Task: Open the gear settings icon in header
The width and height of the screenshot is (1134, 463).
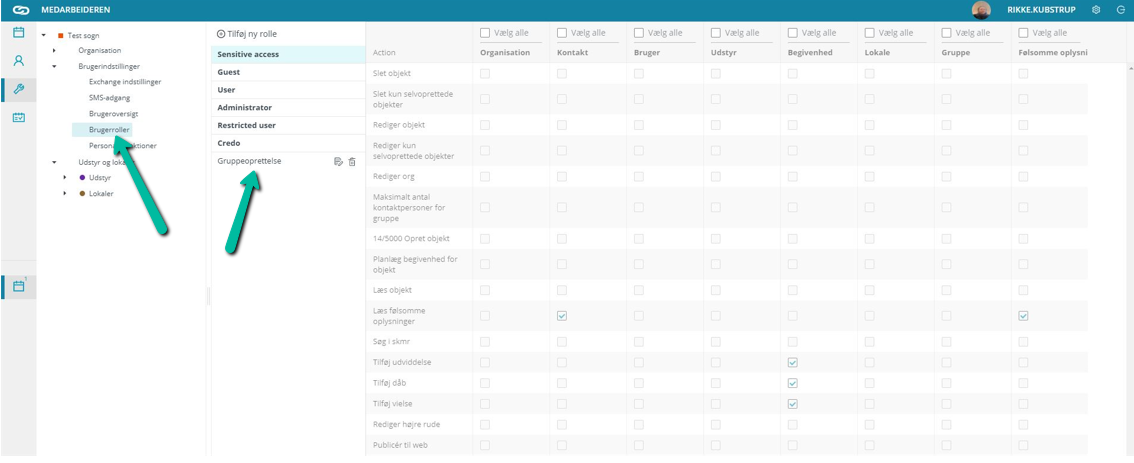Action: (1096, 10)
